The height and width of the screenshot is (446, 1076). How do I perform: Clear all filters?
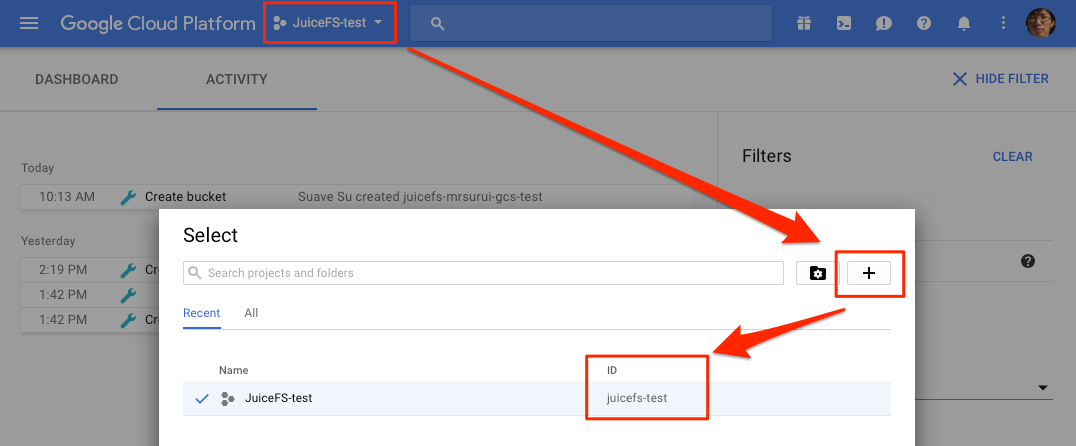[1012, 156]
